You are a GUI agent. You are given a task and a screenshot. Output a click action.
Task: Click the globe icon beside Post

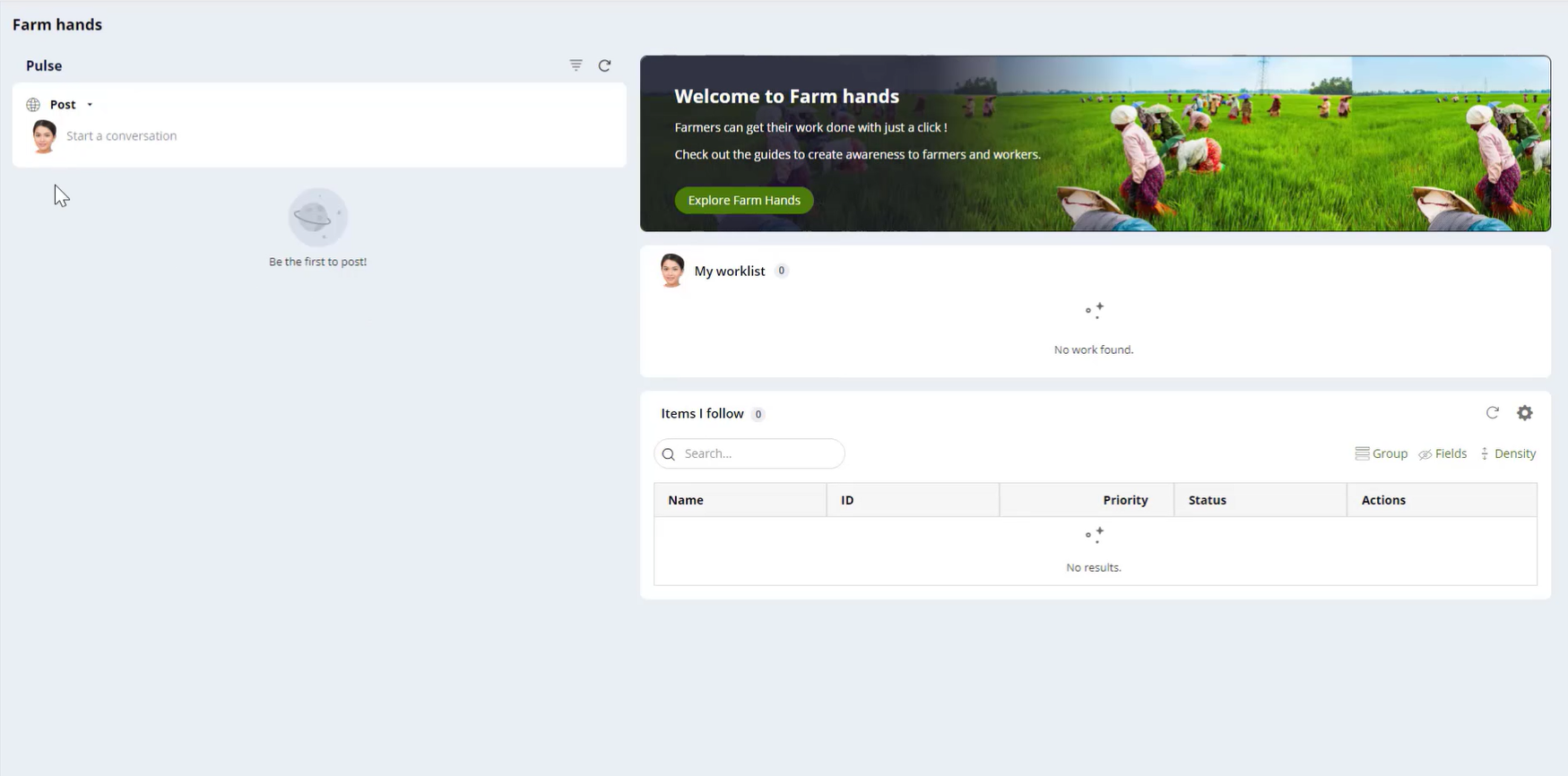click(x=33, y=105)
